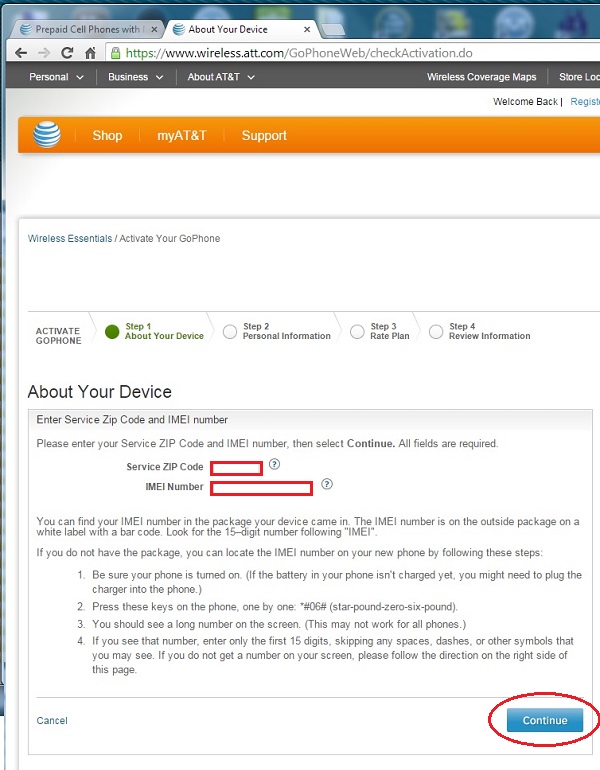The height and width of the screenshot is (770, 600).
Task: Click the 'ACTIVATE GOPHONE' label
Action: point(58,336)
